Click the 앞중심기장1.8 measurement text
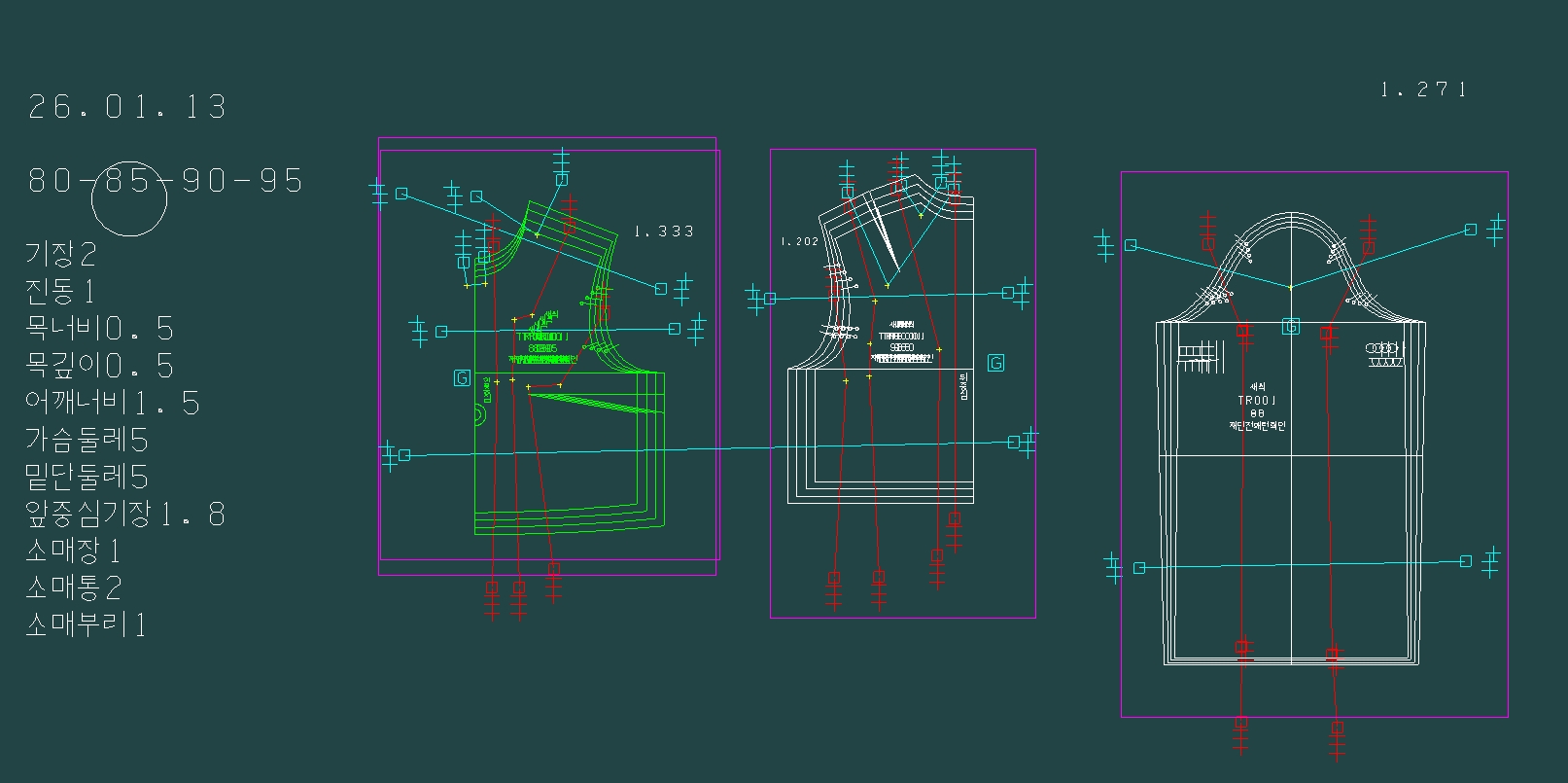Screen dimensions: 1568x783 [125, 514]
